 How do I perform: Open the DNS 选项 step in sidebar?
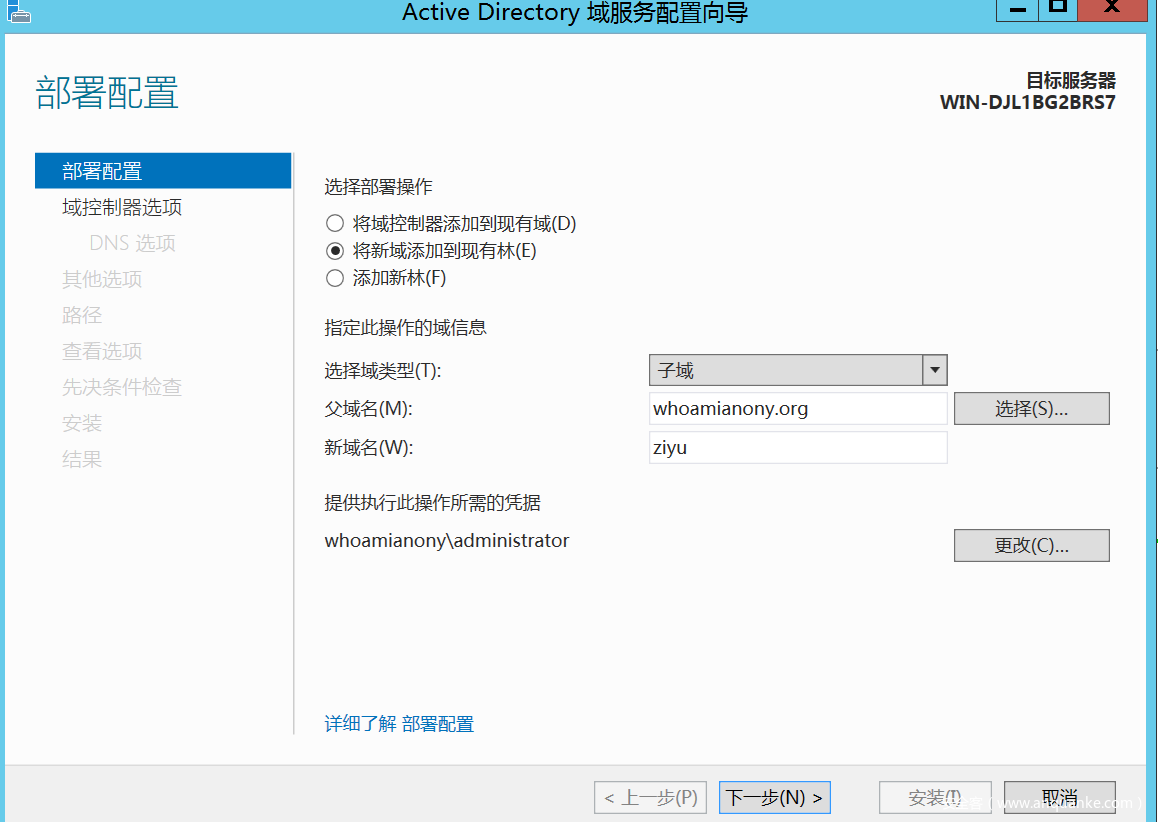point(132,243)
